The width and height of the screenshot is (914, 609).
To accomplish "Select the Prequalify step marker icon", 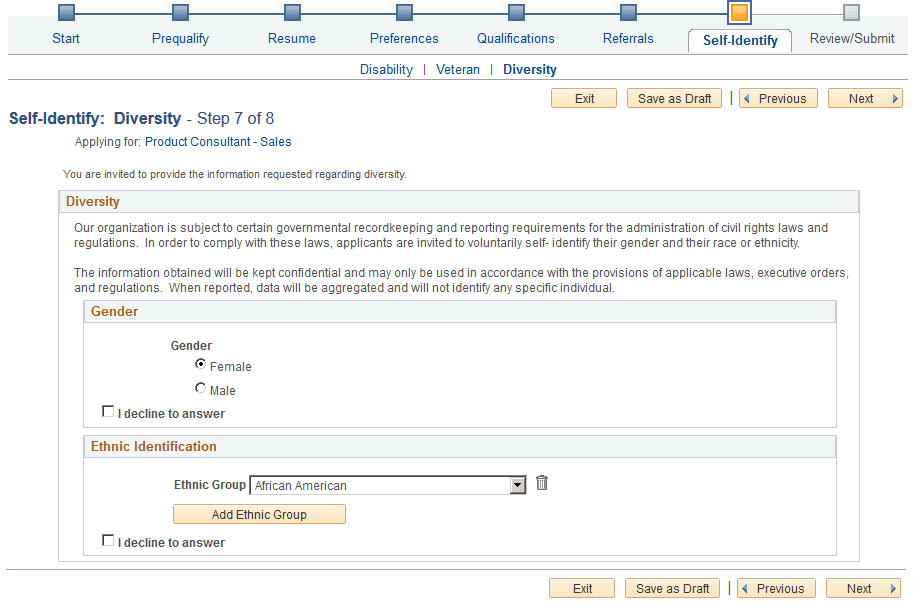I will [180, 13].
